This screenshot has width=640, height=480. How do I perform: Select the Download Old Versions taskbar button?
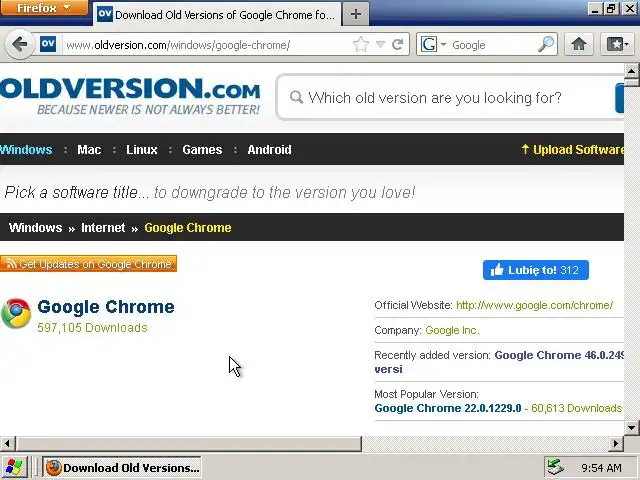[122, 467]
